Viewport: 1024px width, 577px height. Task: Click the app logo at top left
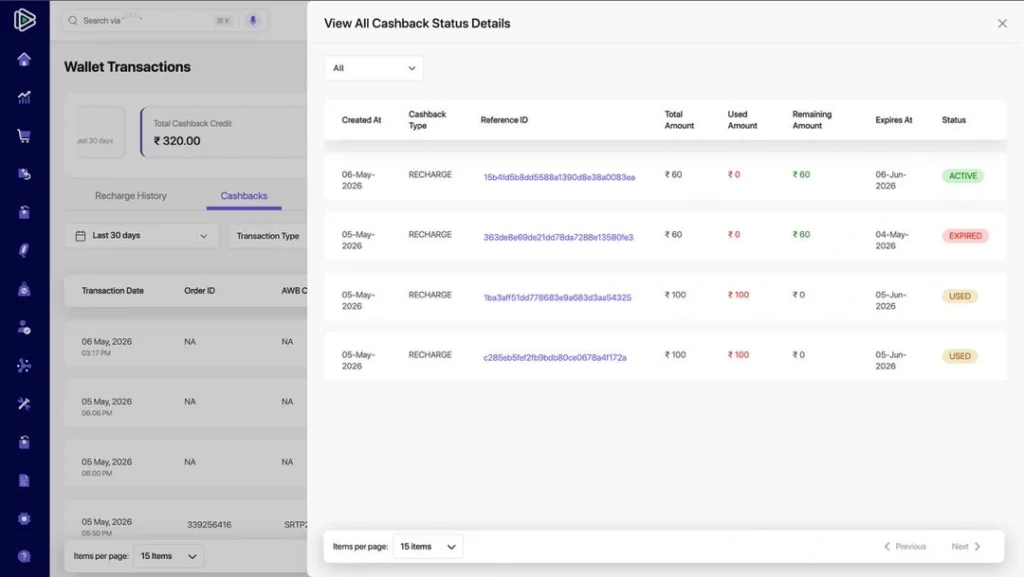[25, 20]
